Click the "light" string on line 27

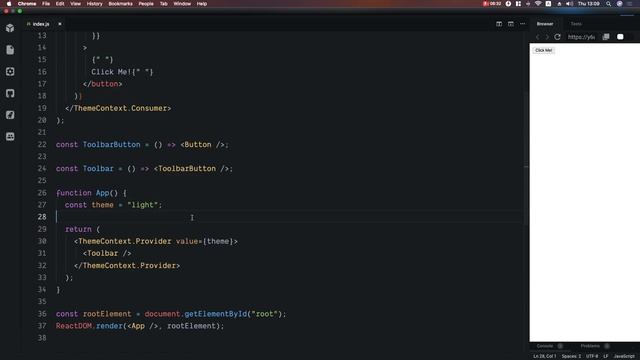tap(142, 205)
